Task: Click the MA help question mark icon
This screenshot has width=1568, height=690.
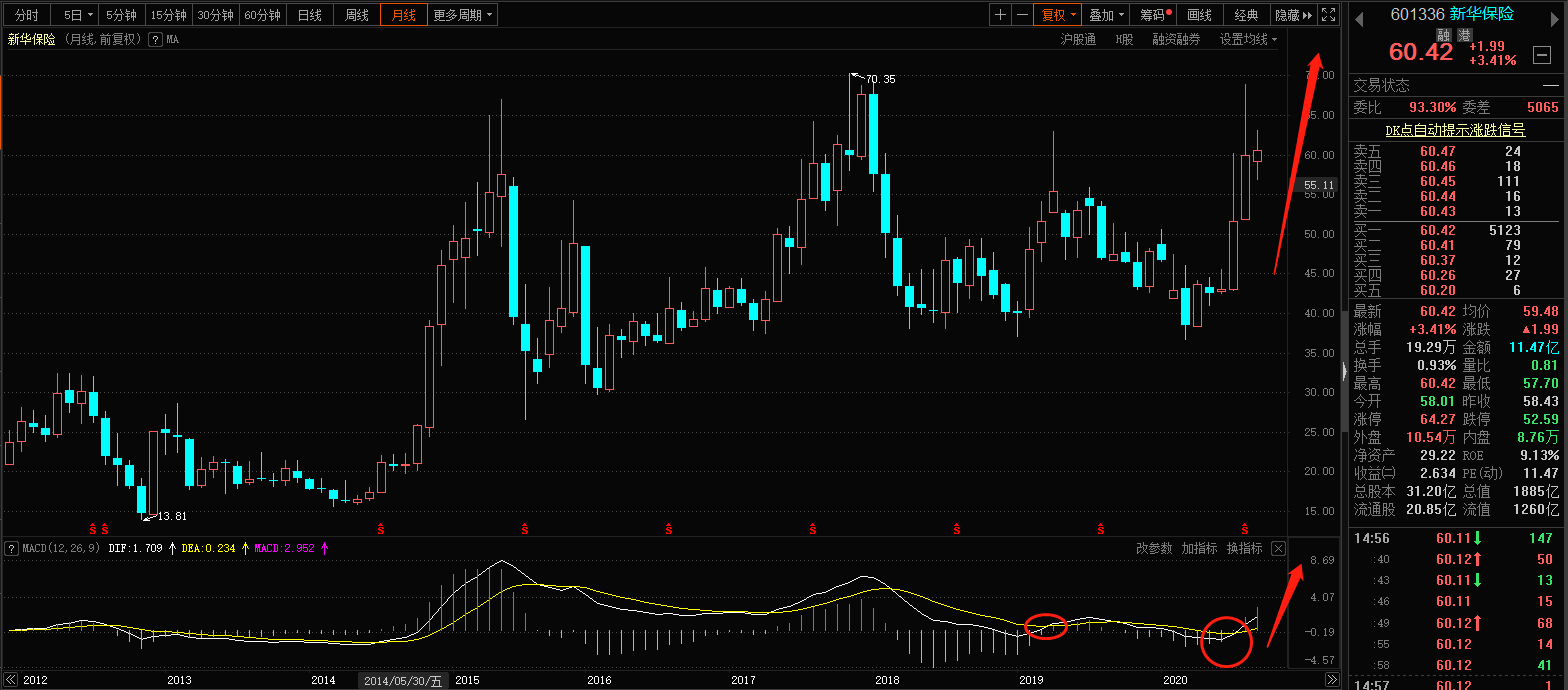Action: tap(155, 40)
